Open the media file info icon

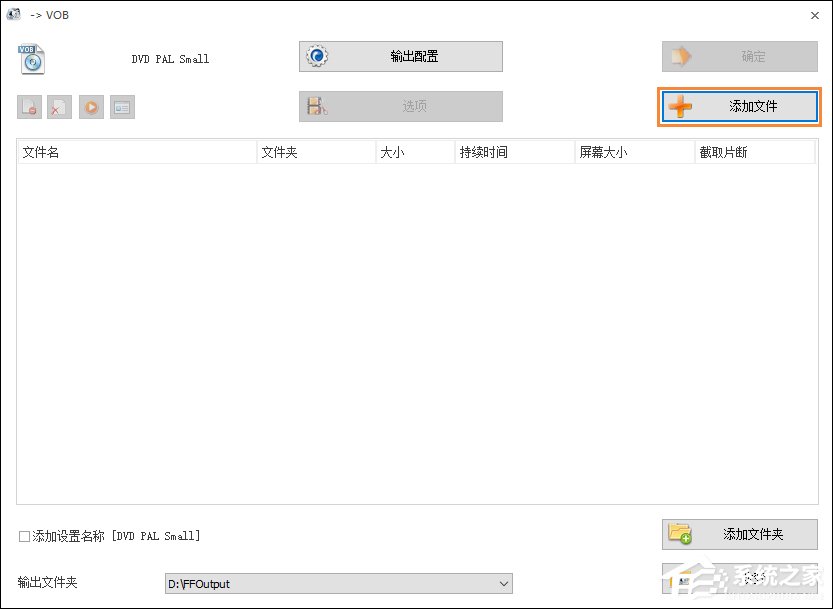click(122, 107)
